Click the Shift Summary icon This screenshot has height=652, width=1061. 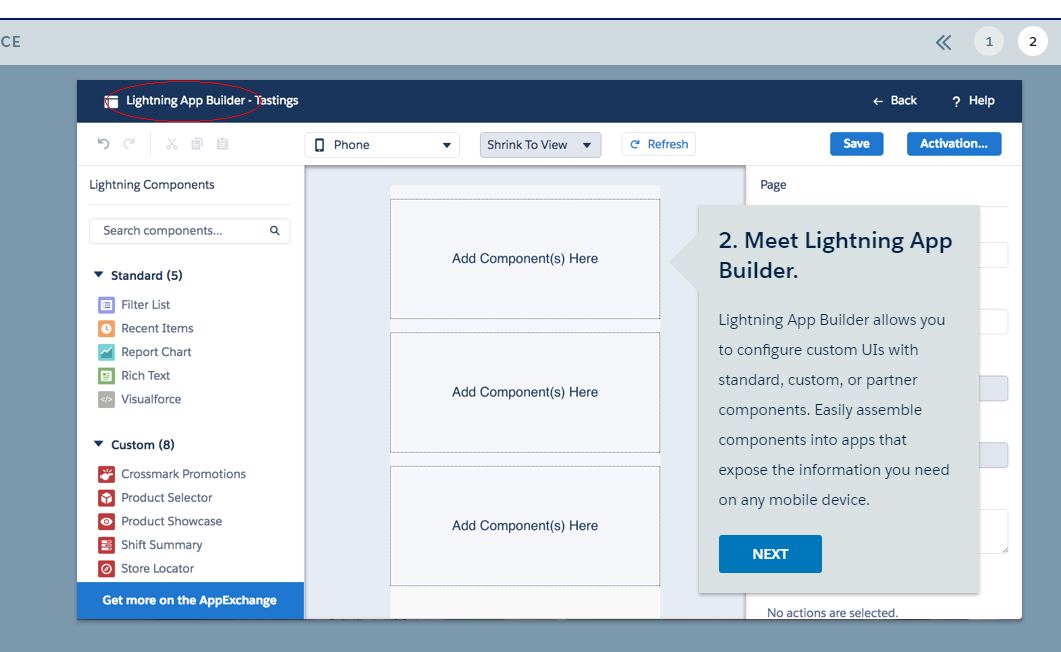point(106,545)
